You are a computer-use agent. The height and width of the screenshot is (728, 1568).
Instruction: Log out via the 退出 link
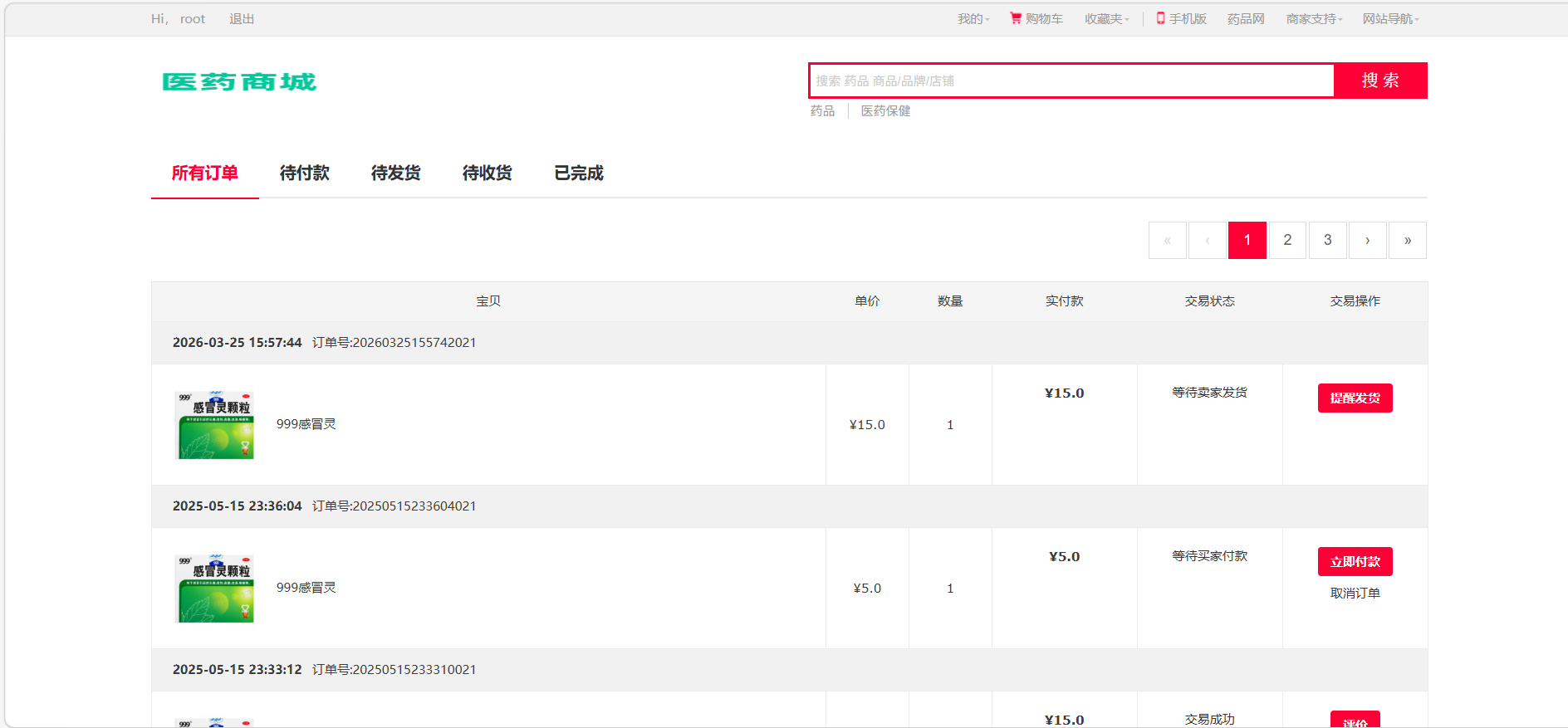[242, 19]
